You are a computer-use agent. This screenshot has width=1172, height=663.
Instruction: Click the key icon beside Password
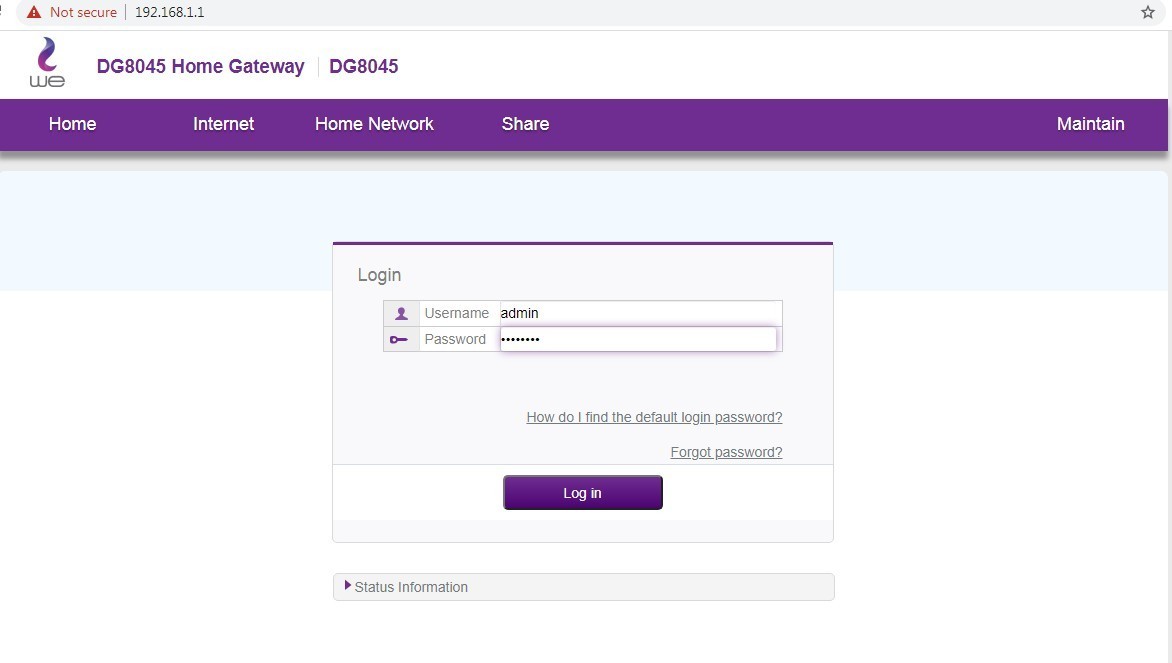(x=400, y=340)
